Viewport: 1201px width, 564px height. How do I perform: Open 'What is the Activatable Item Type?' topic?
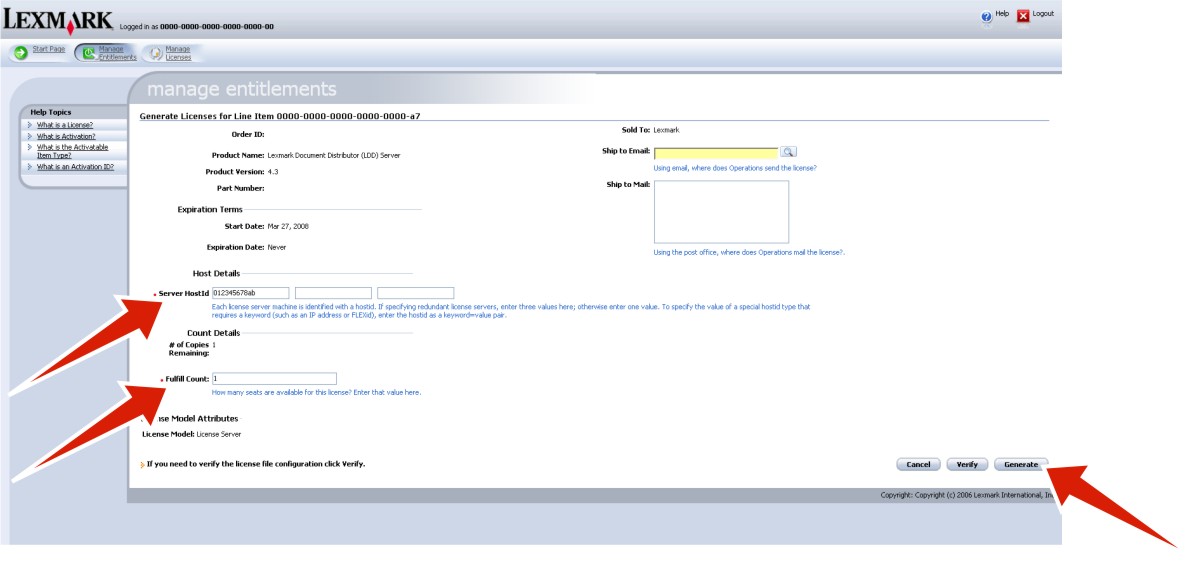[72, 151]
